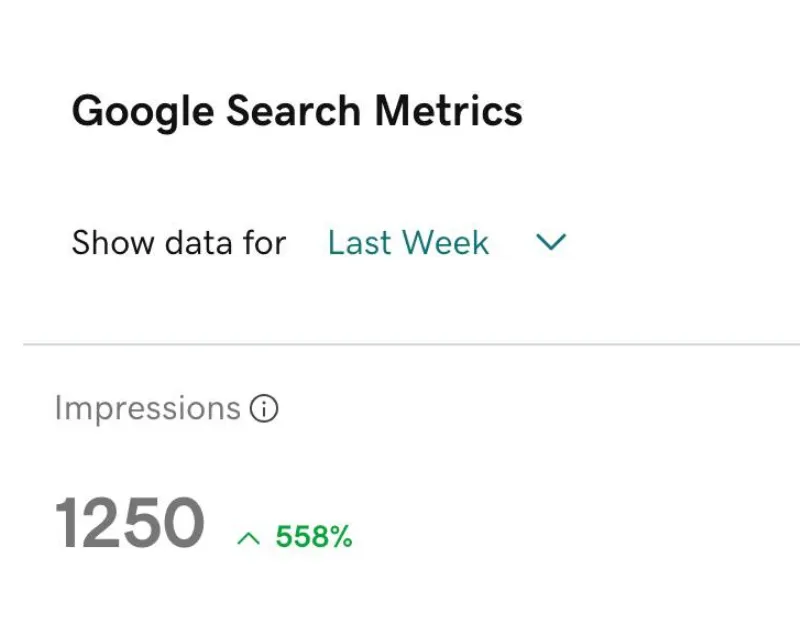Click the word Last in the dropdown
This screenshot has width=800, height=630.
[358, 243]
